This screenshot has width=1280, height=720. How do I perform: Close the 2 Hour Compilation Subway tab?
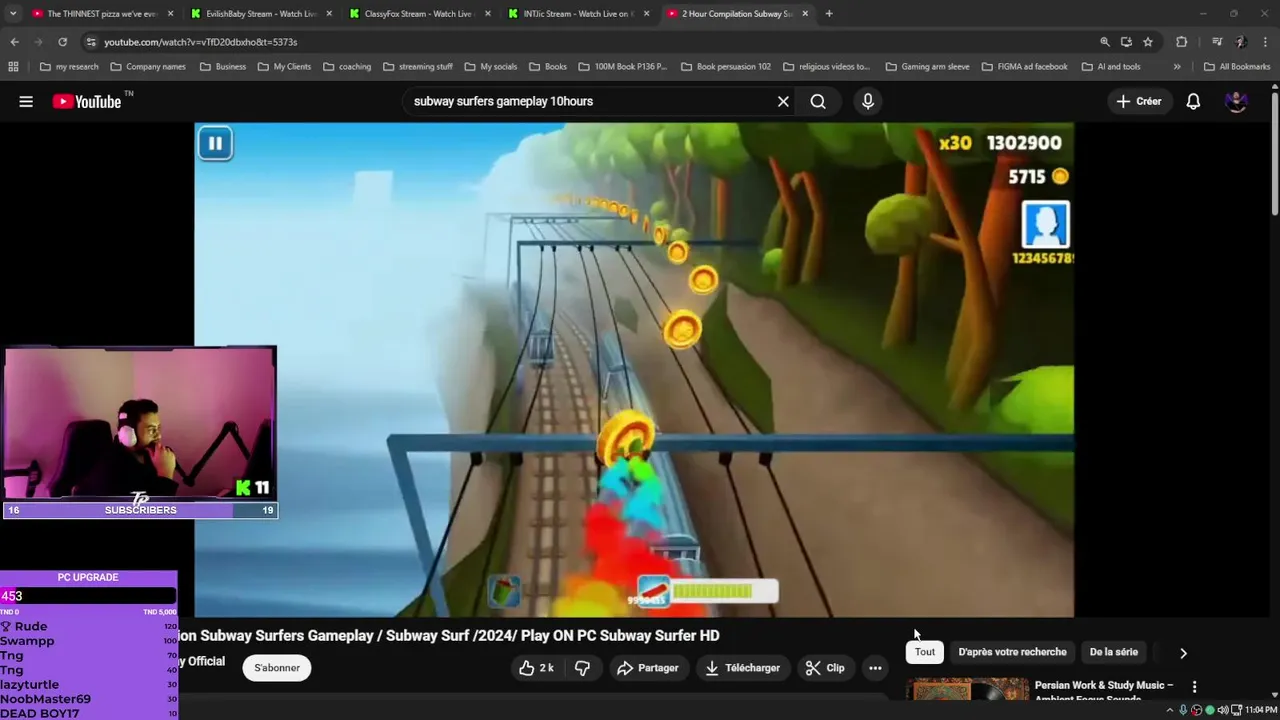pos(805,14)
